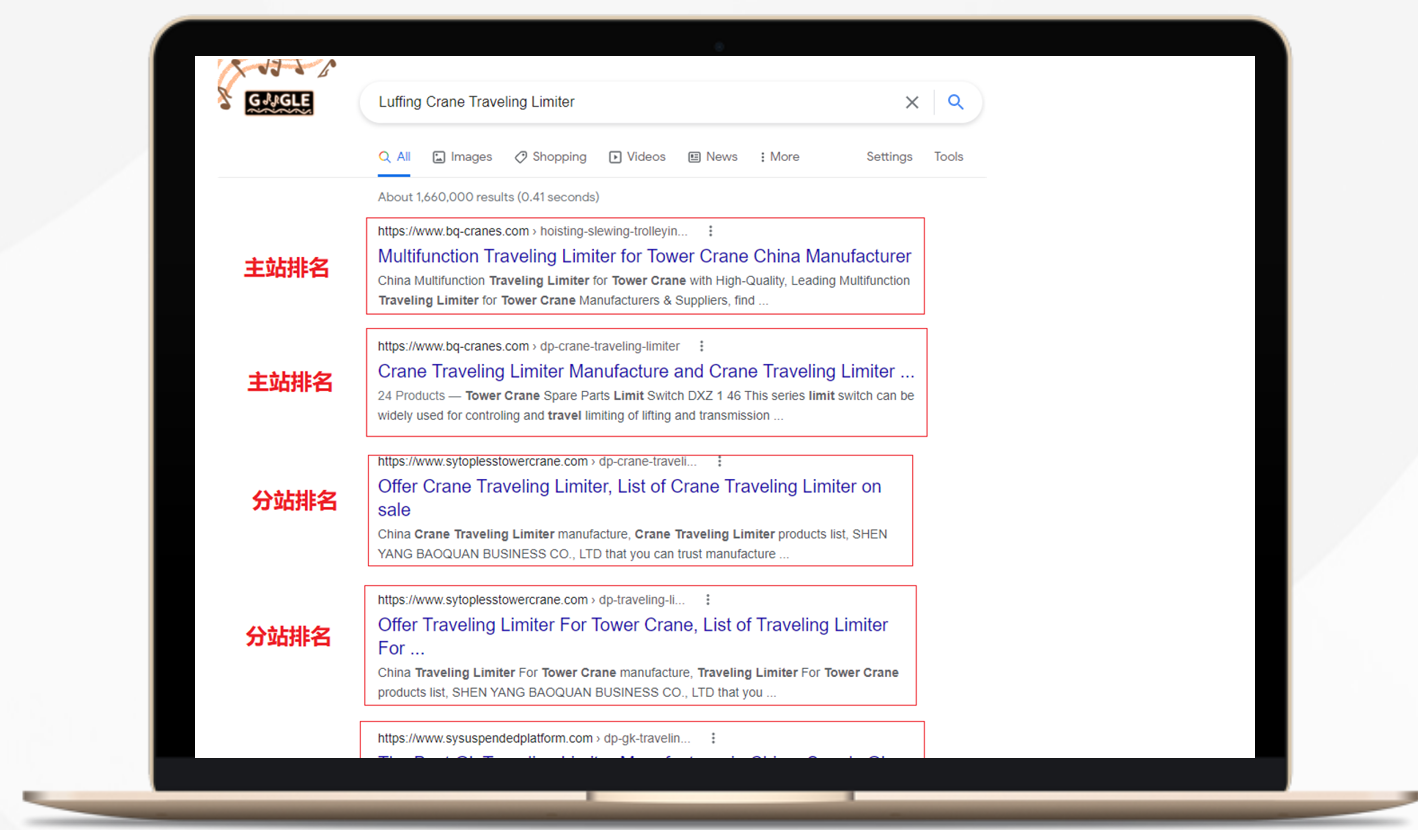Open Crane Traveling Limiter Manufacture result link
Viewport: 1418px width, 830px height.
645,371
